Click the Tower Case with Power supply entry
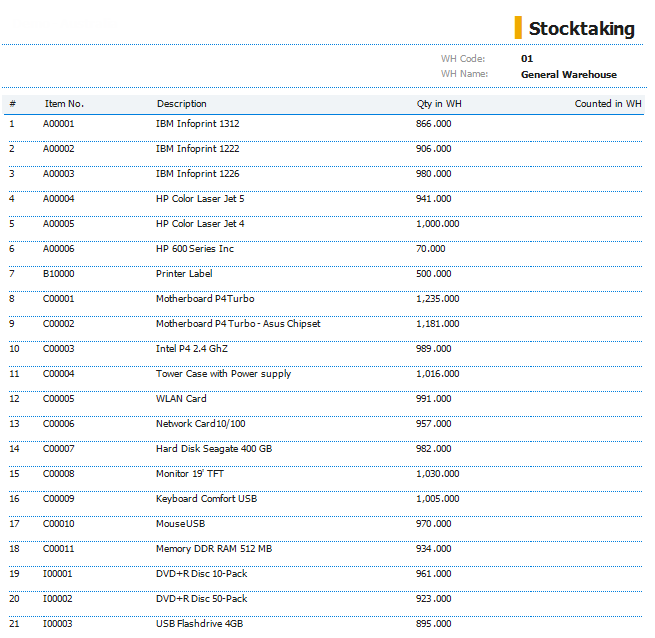The image size is (655, 638). [223, 374]
